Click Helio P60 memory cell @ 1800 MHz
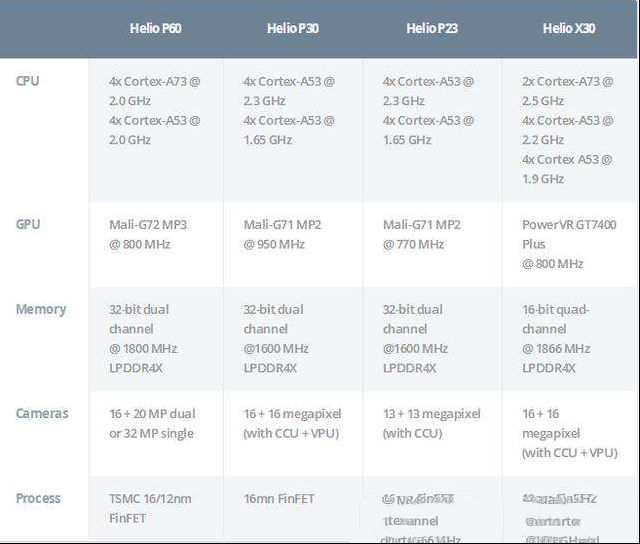 (156, 339)
